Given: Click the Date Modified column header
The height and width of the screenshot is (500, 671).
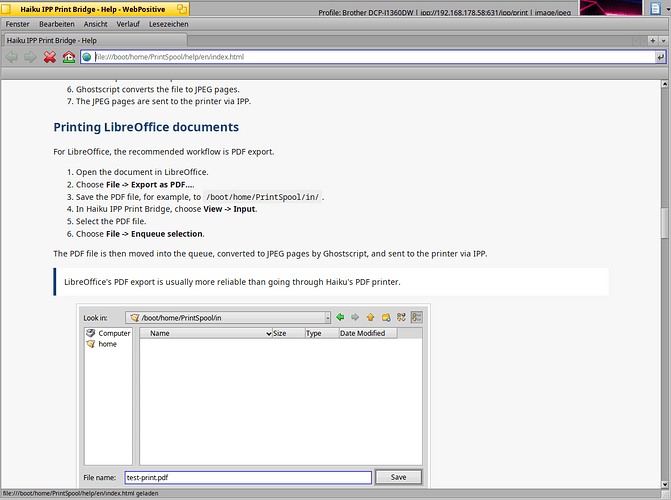Looking at the screenshot, I should click(368, 333).
